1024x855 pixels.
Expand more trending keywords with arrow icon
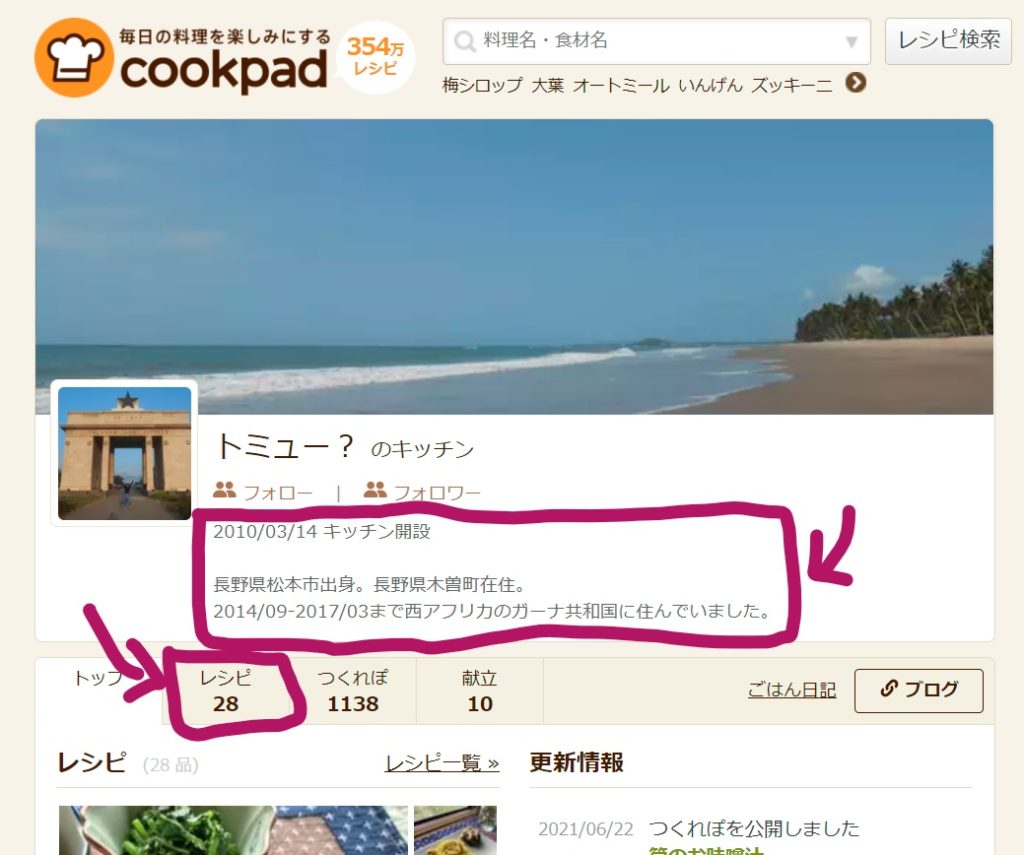[856, 83]
